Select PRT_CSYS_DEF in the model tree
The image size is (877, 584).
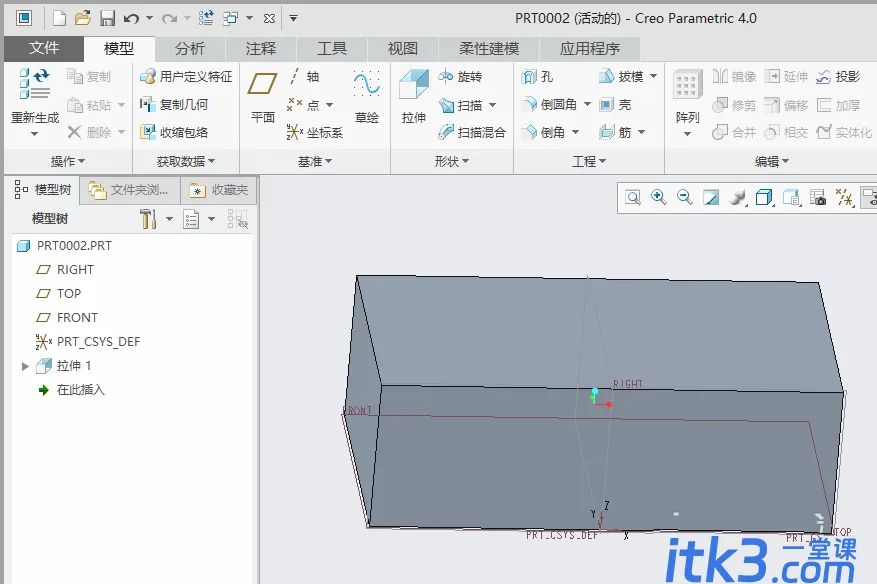(x=88, y=342)
